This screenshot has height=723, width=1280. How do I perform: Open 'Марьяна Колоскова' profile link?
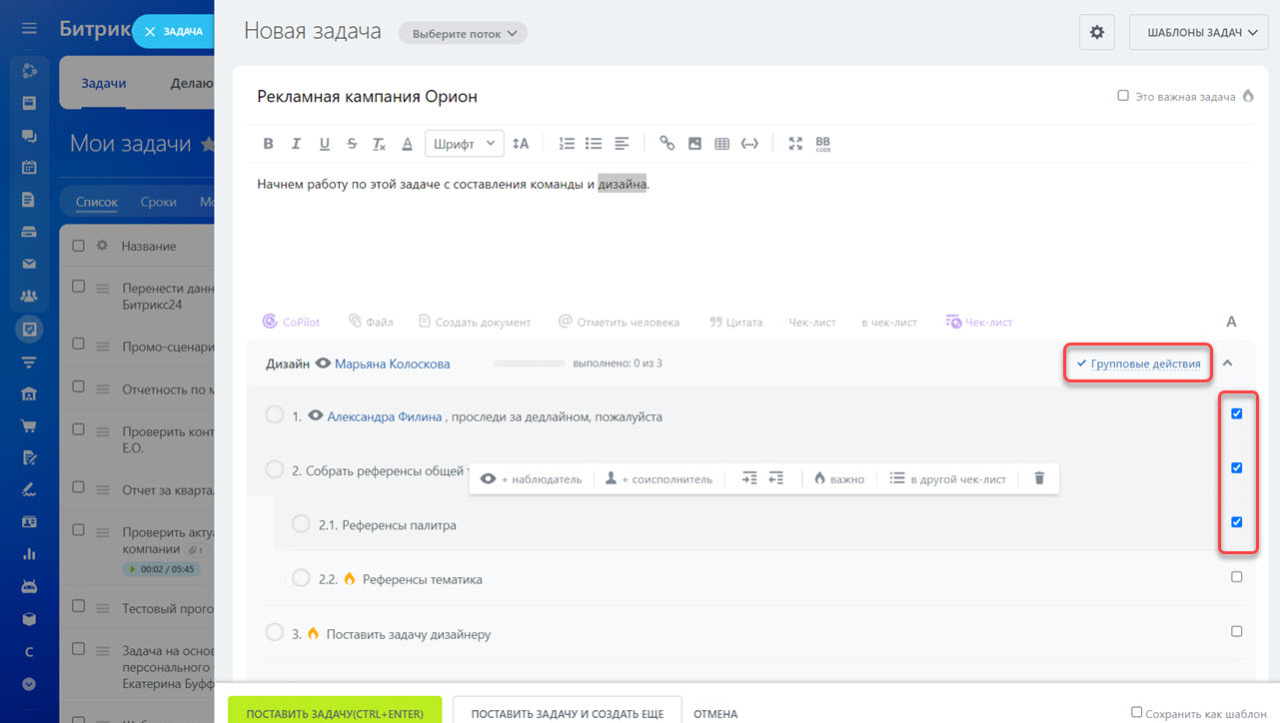392,364
